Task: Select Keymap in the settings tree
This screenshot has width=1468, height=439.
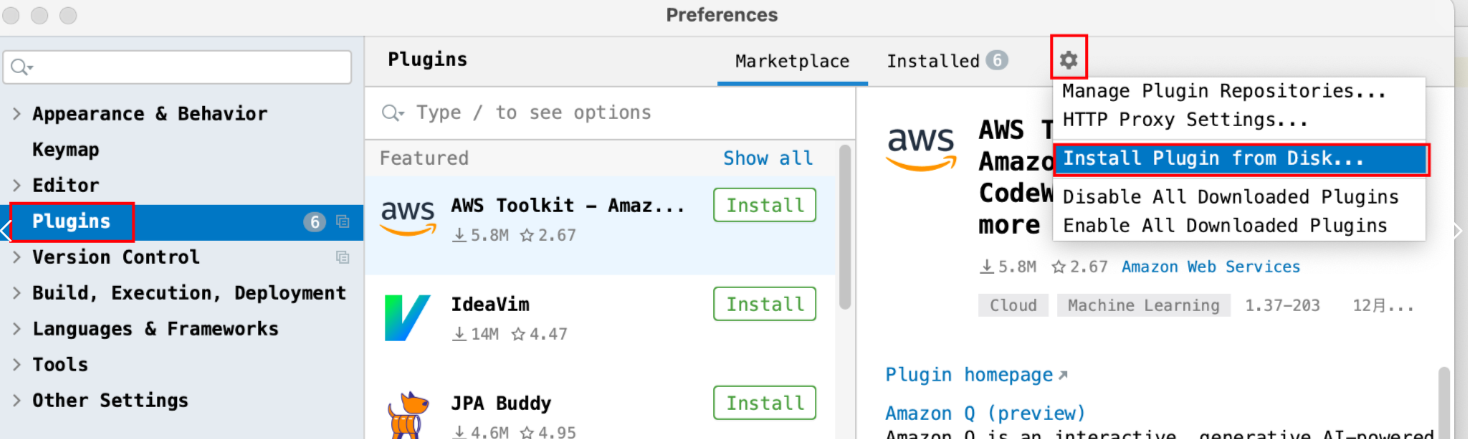Action: pyautogui.click(x=66, y=150)
